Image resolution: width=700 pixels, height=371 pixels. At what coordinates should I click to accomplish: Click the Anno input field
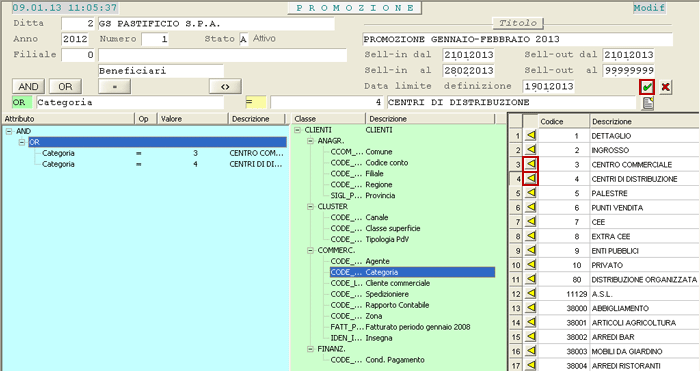[x=75, y=39]
